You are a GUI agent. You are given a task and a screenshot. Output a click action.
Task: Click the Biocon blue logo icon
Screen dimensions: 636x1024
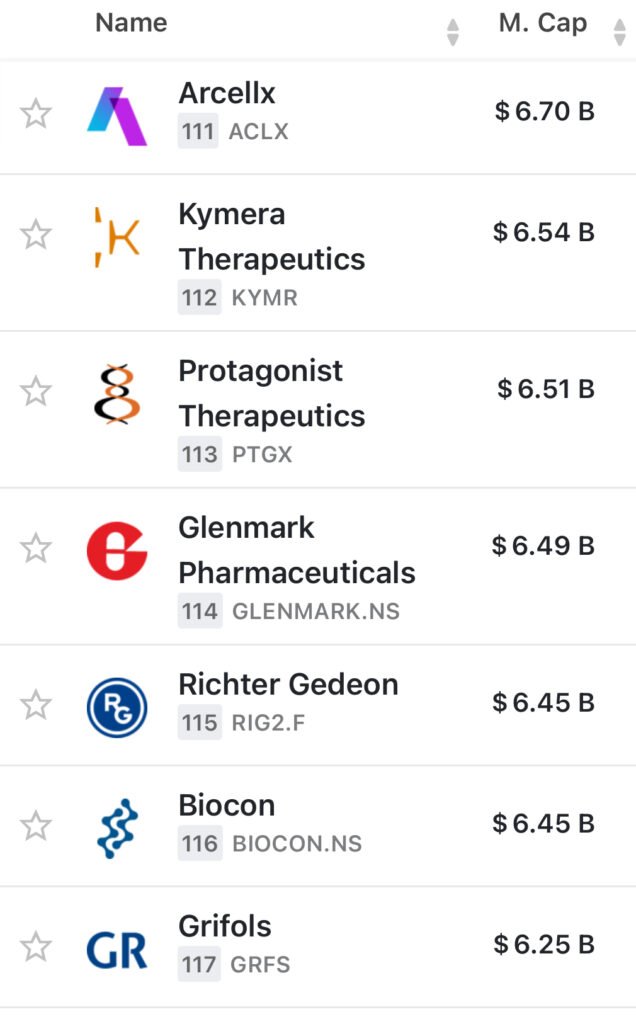117,828
